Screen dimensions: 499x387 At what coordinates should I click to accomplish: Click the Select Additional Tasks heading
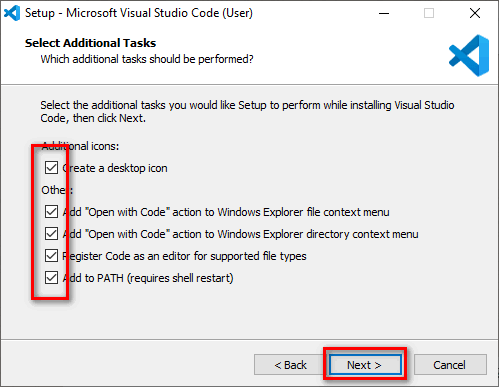click(90, 43)
